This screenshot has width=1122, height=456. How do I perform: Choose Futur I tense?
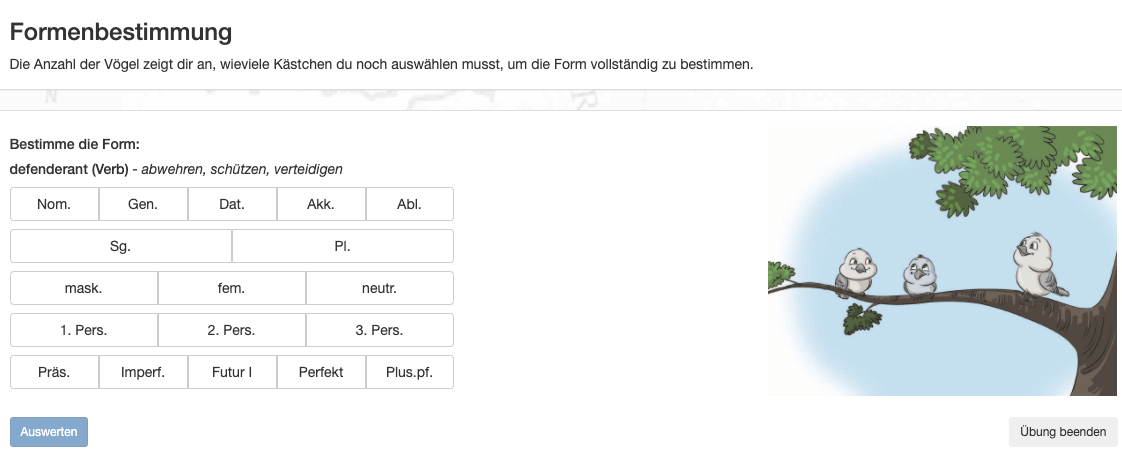tap(232, 372)
